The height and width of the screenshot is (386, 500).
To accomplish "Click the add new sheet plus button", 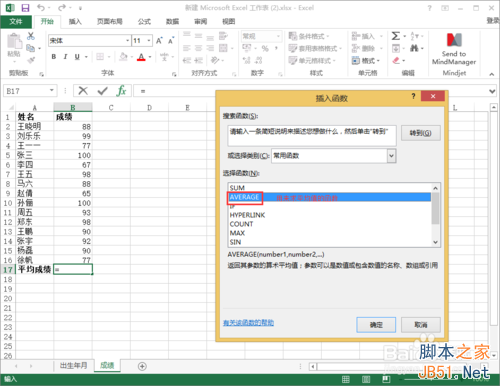I will coord(142,366).
